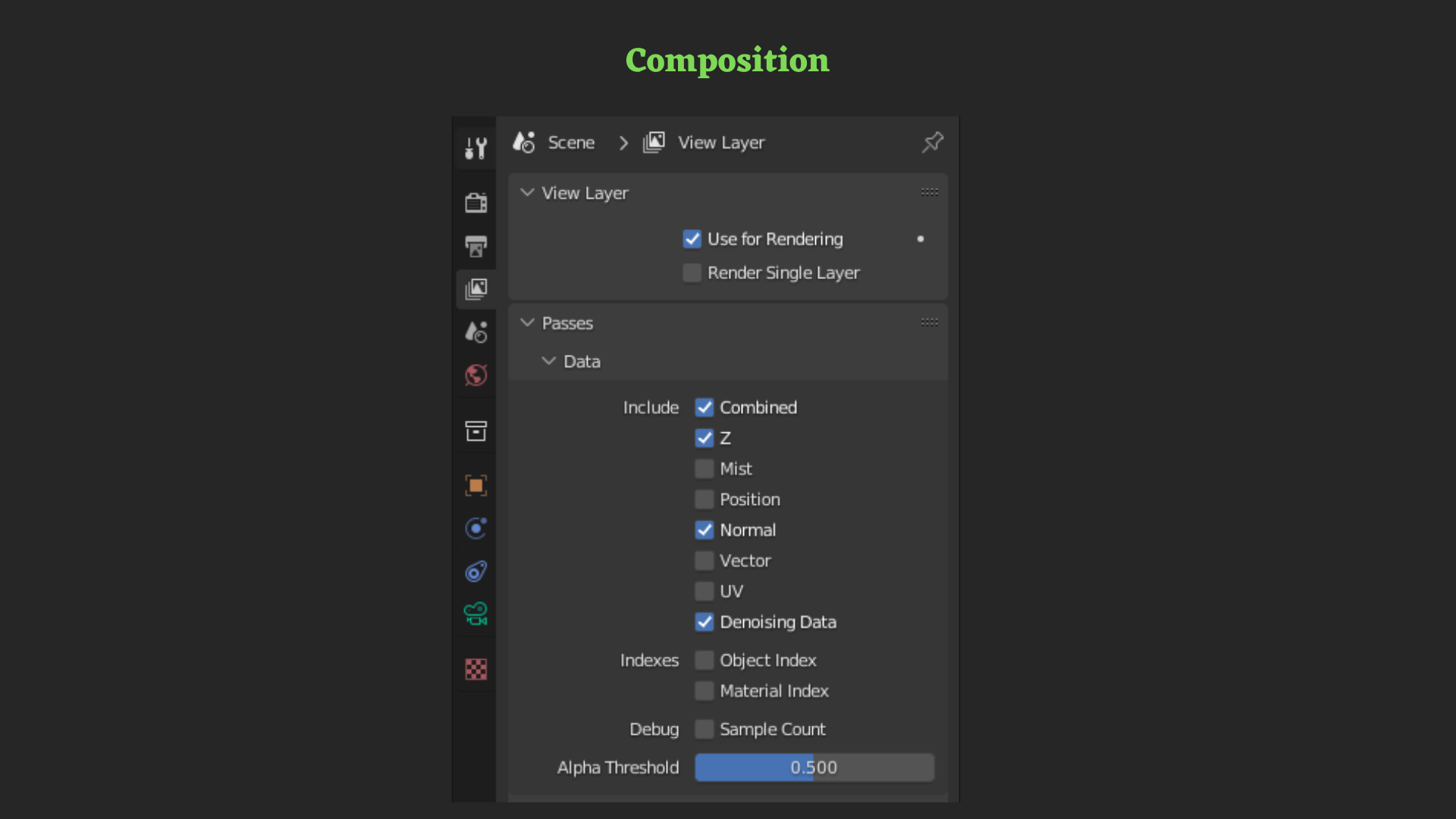1456x819 pixels.
Task: Click the Alpha Threshold label
Action: [618, 767]
